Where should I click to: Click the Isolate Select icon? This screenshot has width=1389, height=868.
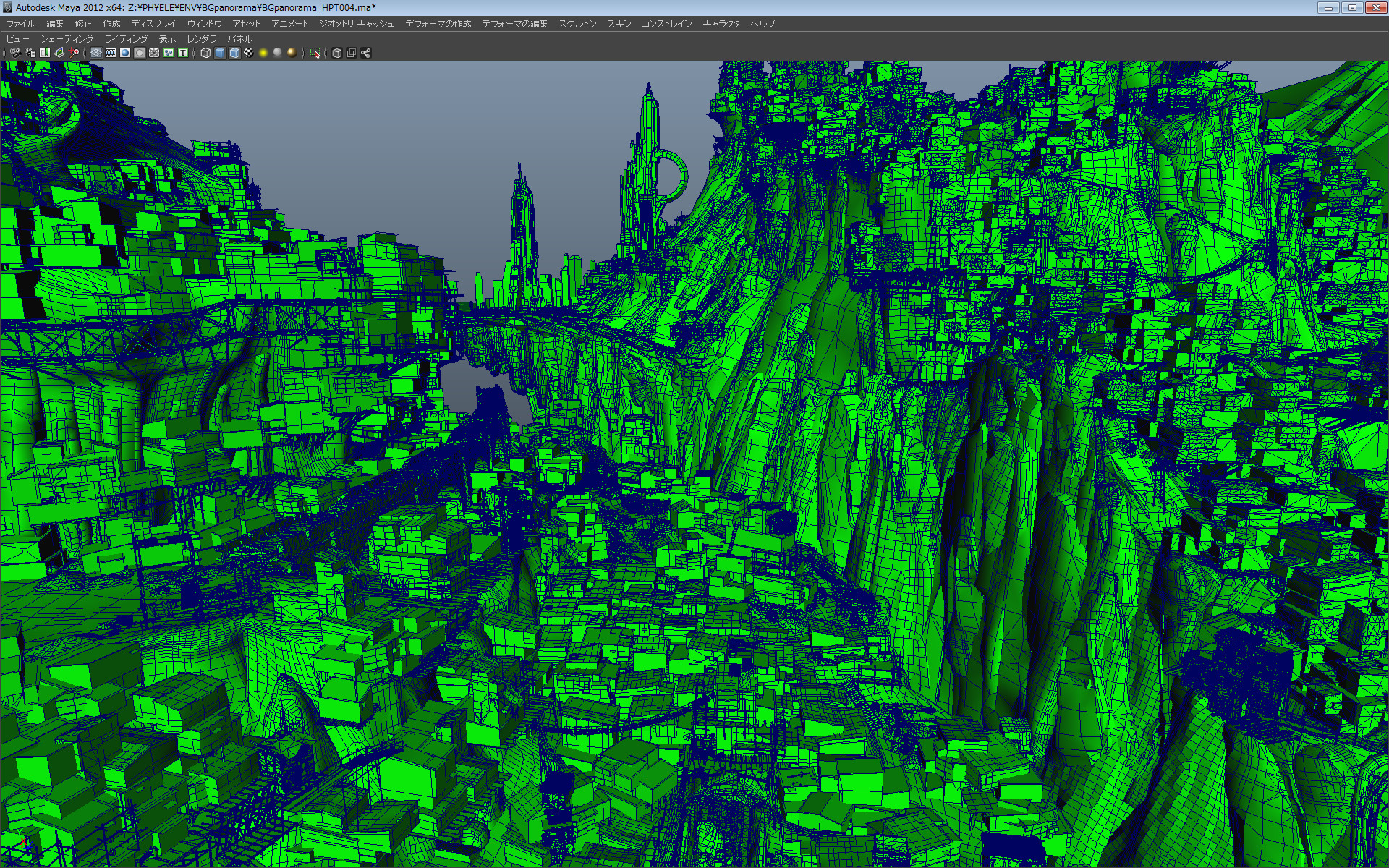pyautogui.click(x=315, y=53)
